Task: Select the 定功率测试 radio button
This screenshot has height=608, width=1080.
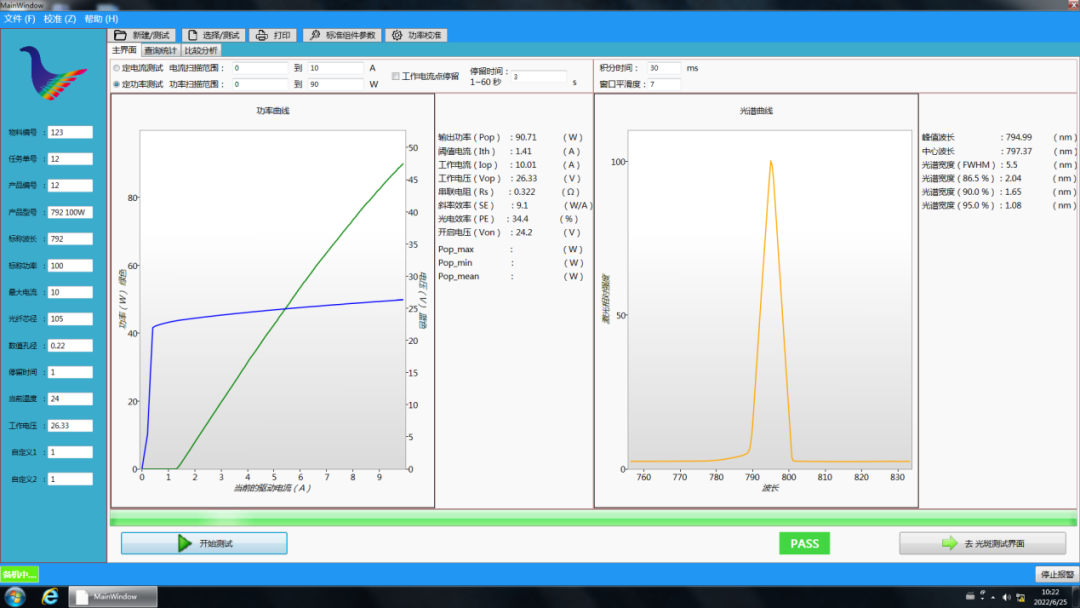Action: click(116, 84)
